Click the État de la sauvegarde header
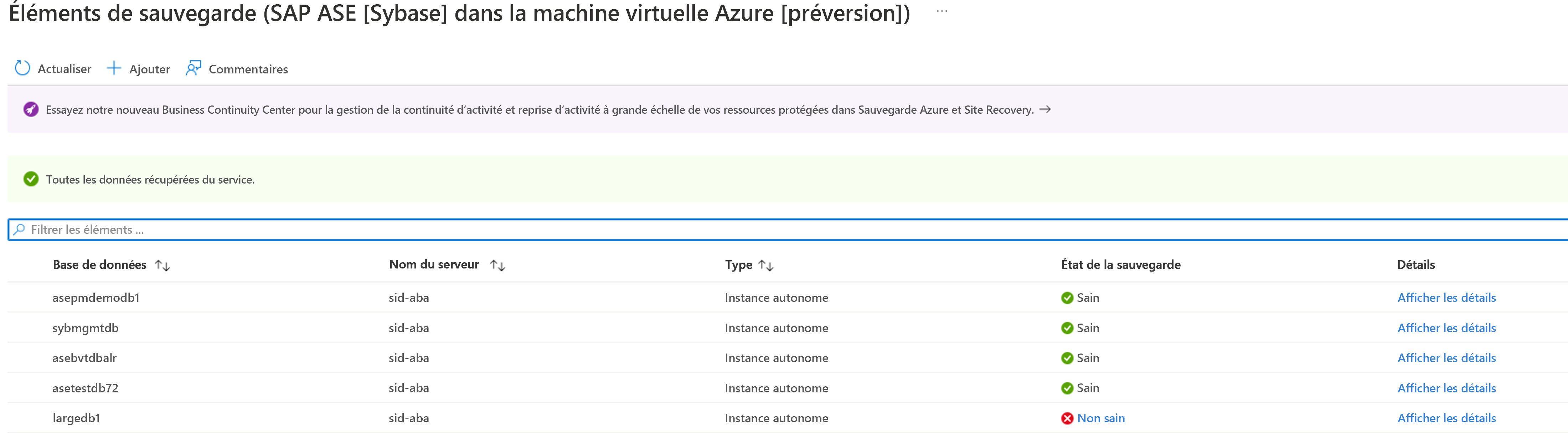This screenshot has height=433, width=1568. [x=1121, y=265]
